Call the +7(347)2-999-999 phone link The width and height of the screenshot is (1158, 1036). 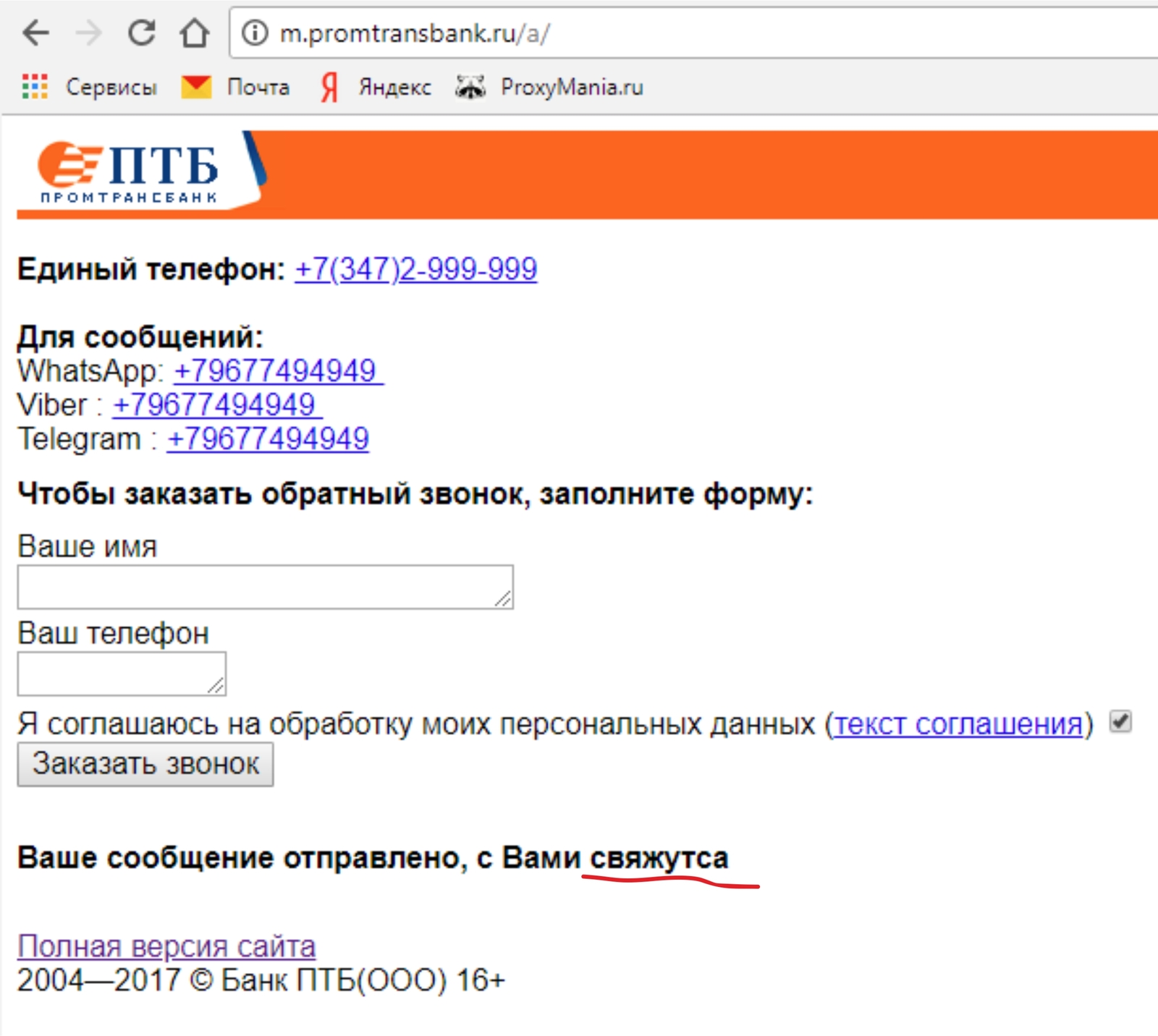(x=416, y=269)
